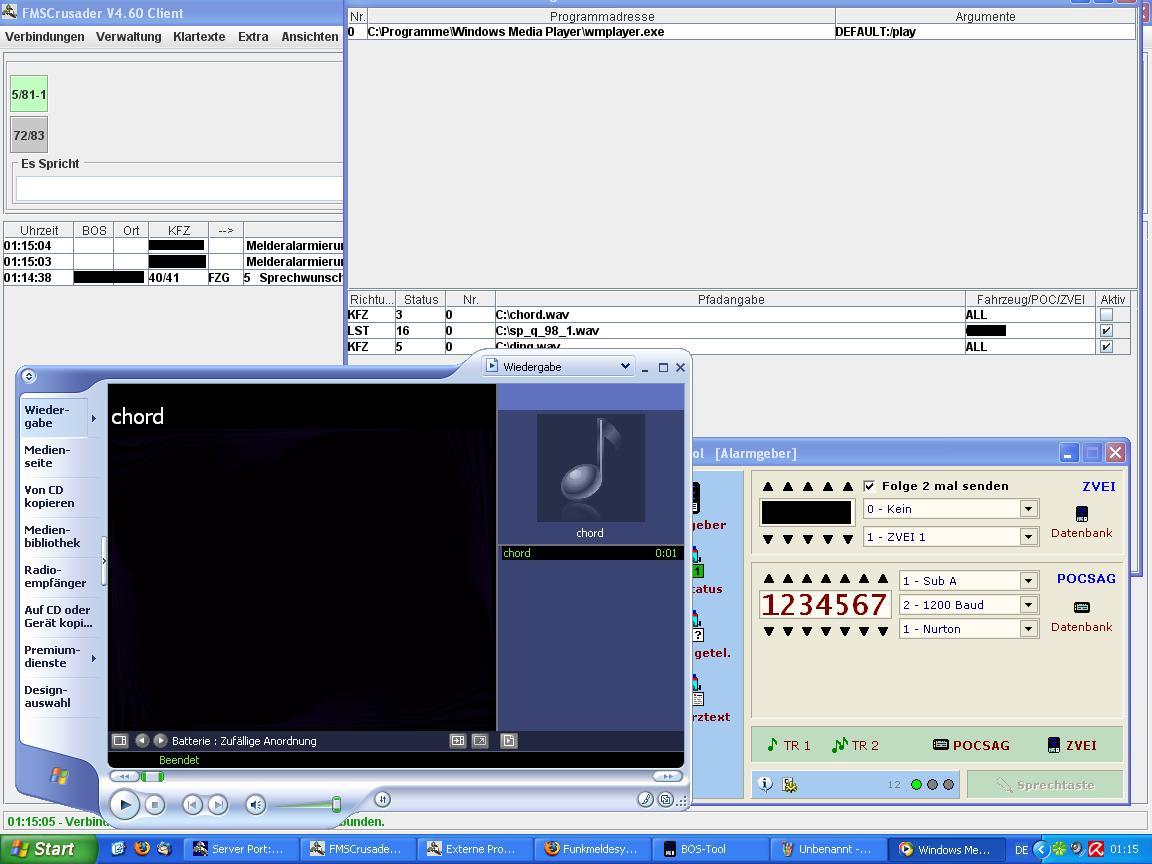Open the Wiedergabe playlist dropdown

point(625,366)
